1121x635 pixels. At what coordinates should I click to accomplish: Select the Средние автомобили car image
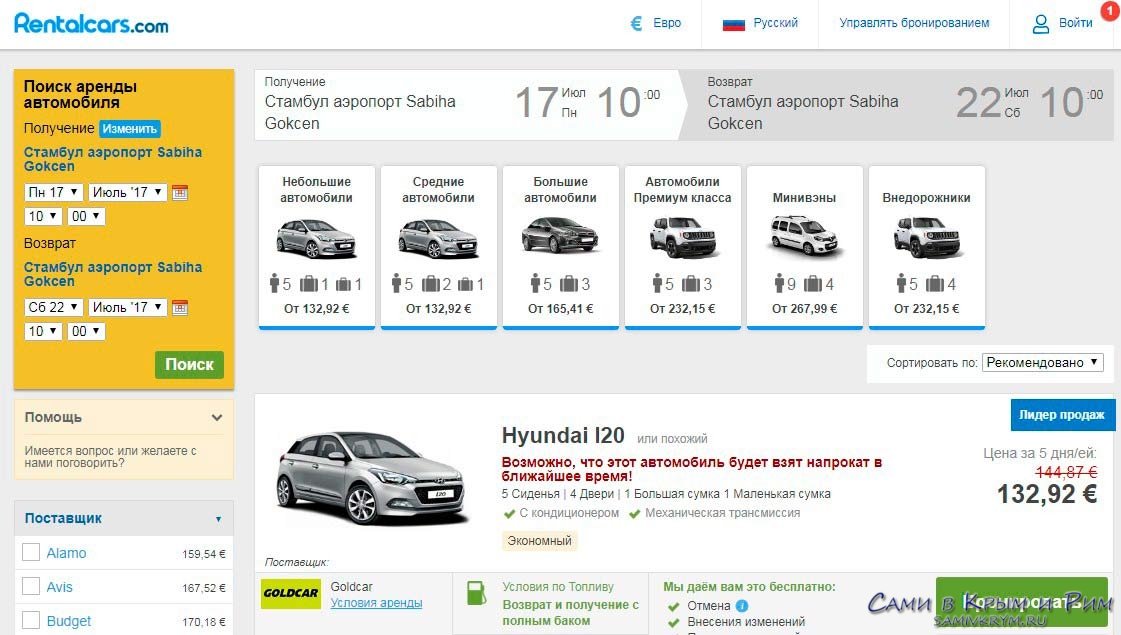[x=438, y=237]
